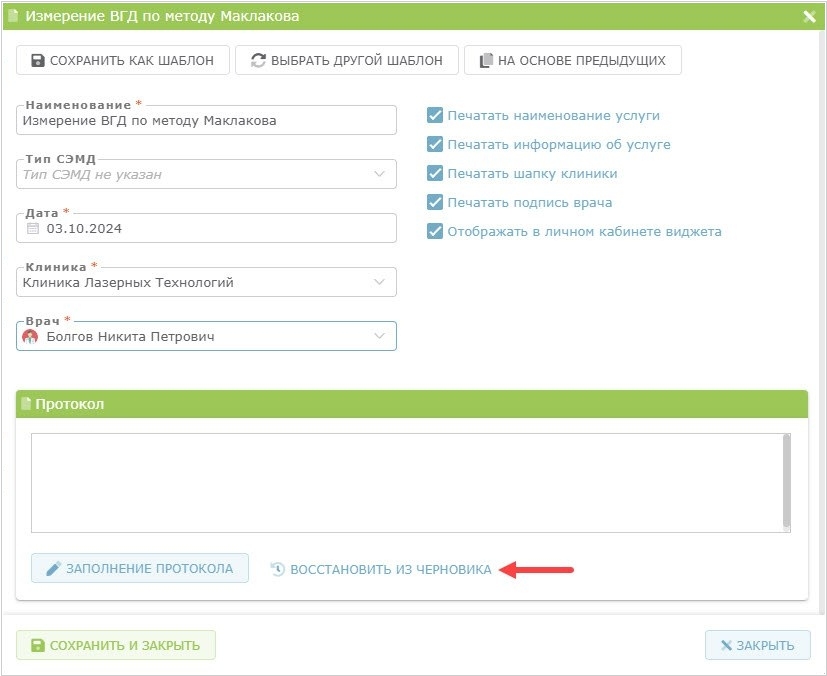Image resolution: width=827 pixels, height=676 pixels.
Task: Uncheck 'Печатать наименование услуги'
Action: point(435,115)
